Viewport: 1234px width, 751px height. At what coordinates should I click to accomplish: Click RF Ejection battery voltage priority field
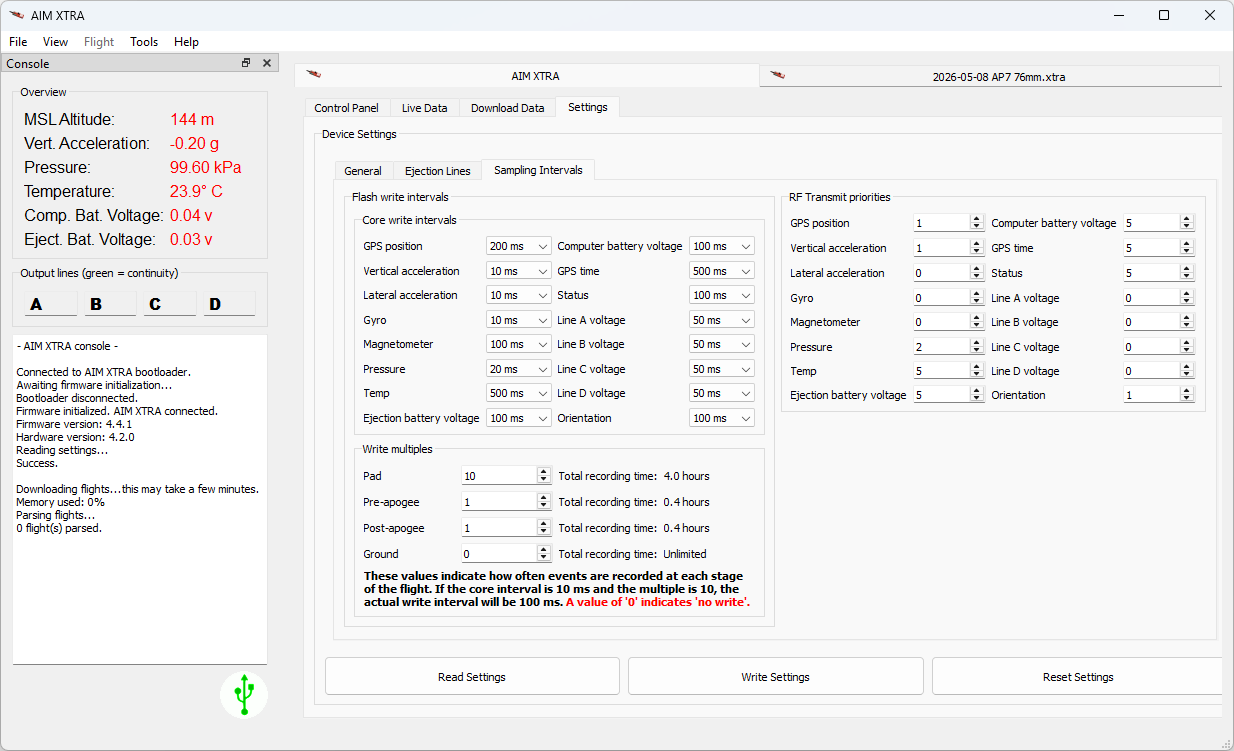click(948, 395)
